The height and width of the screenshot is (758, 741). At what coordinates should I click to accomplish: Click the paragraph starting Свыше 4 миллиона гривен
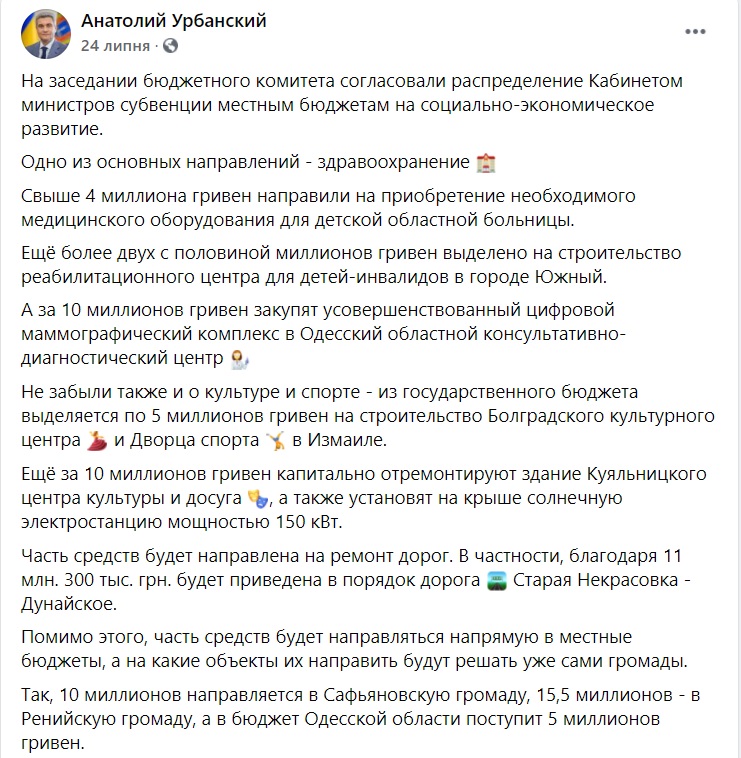pyautogui.click(x=328, y=208)
